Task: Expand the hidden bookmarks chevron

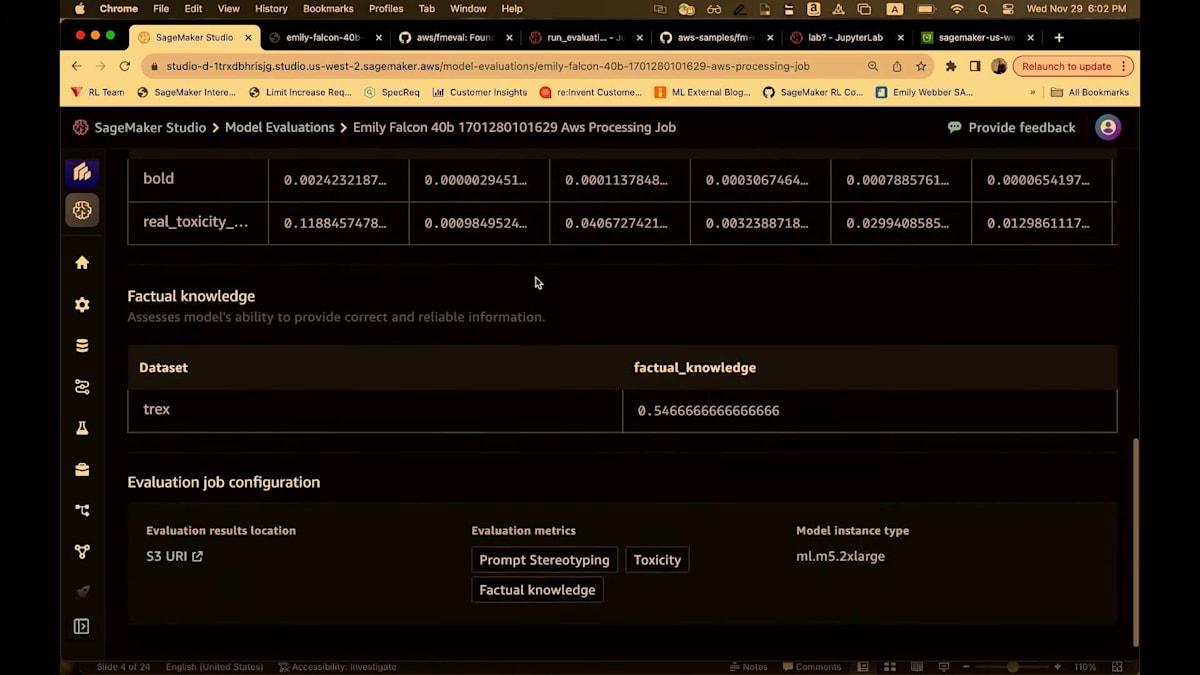Action: (x=1033, y=92)
